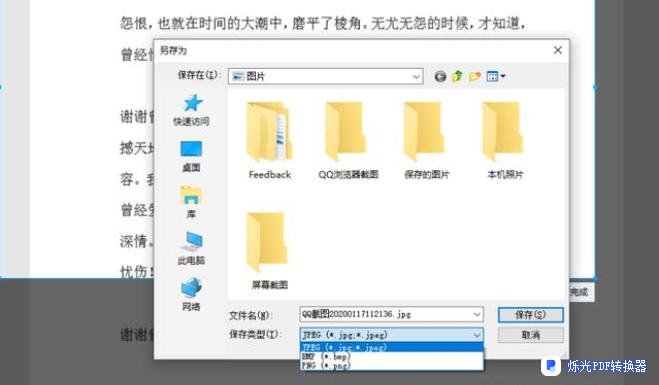Viewport: 659px width, 385px height.
Task: Select the 保存的图片 folder
Action: point(427,141)
